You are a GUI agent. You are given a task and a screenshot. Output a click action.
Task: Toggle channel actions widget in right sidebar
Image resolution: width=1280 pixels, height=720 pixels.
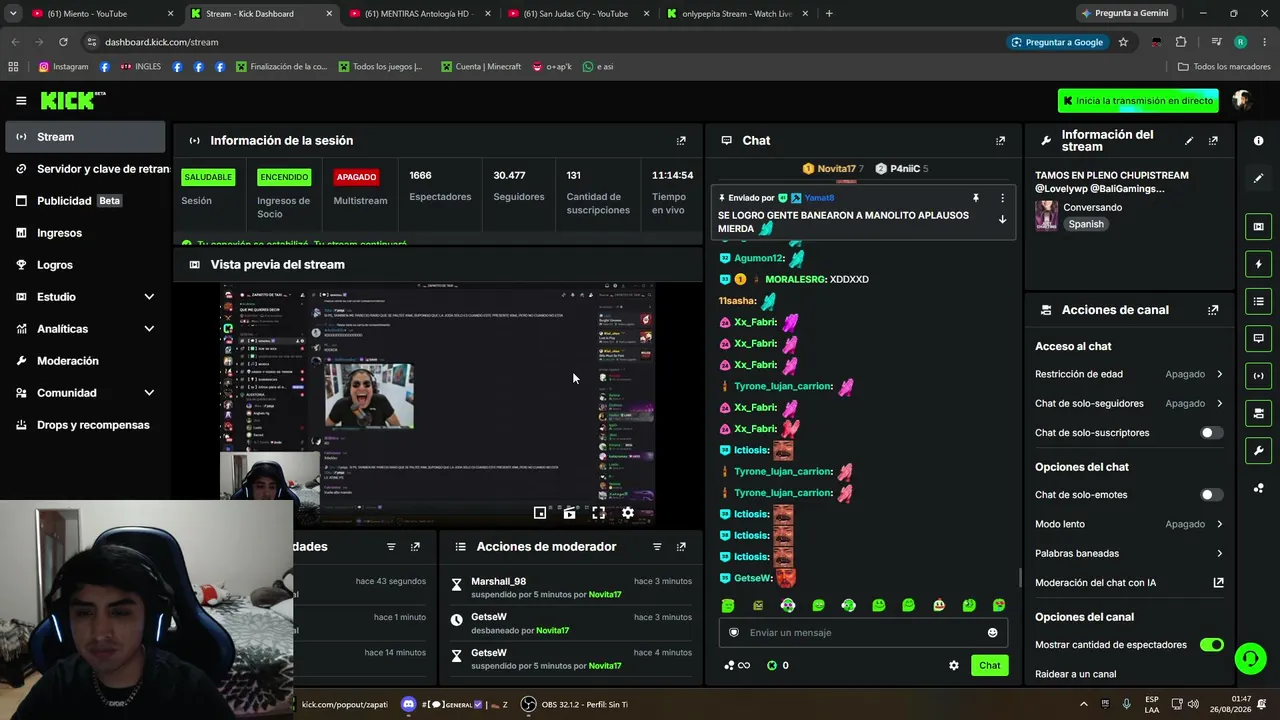[1258, 413]
